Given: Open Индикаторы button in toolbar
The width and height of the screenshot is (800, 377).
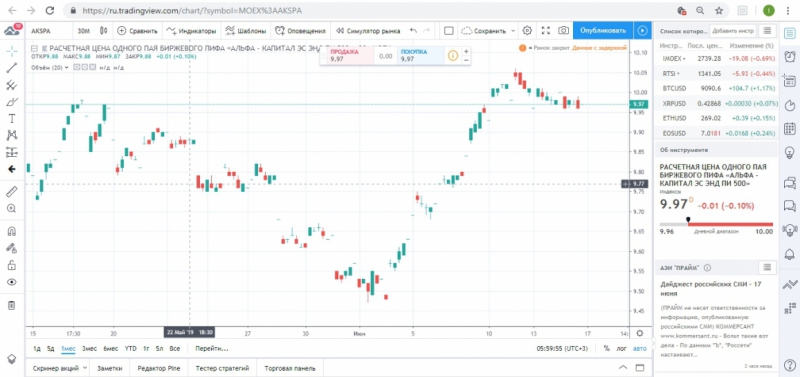Looking at the screenshot, I should click(191, 31).
